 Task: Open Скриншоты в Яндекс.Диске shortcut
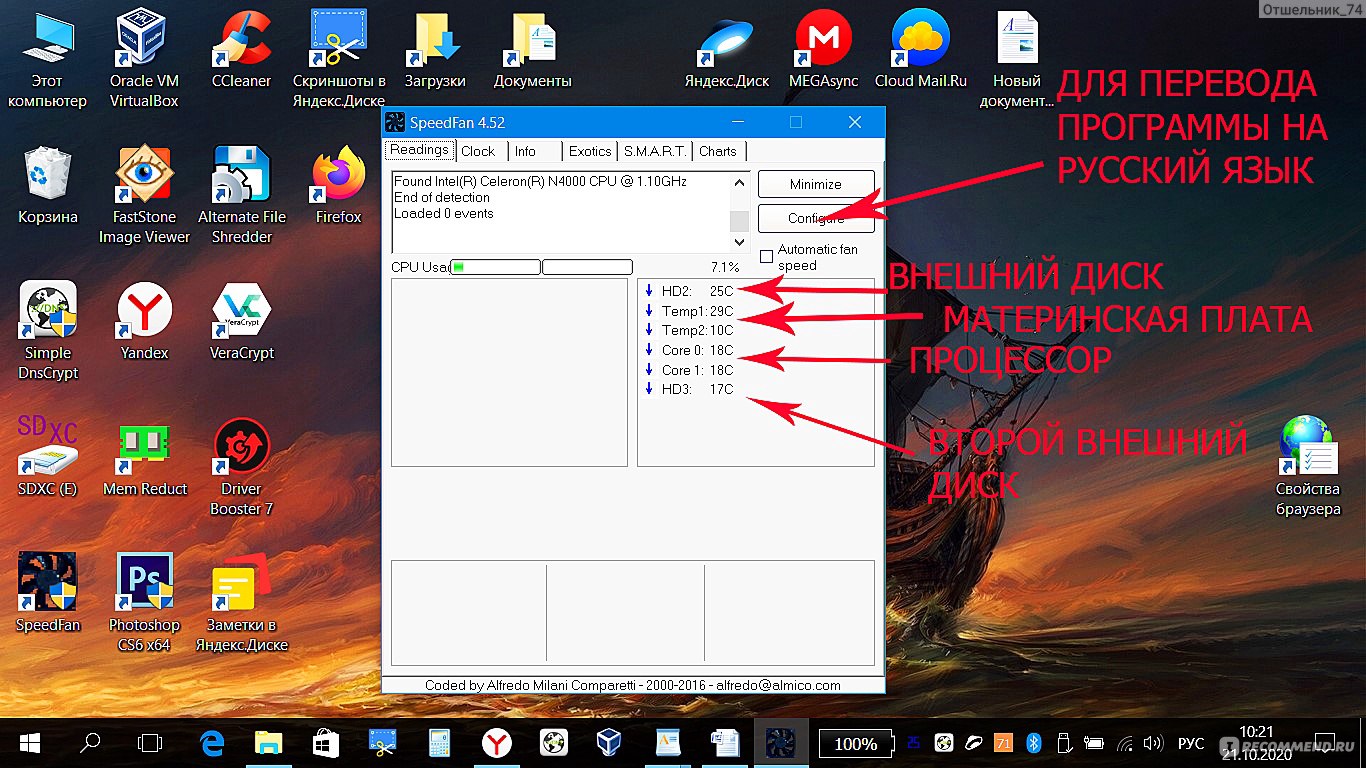[339, 60]
